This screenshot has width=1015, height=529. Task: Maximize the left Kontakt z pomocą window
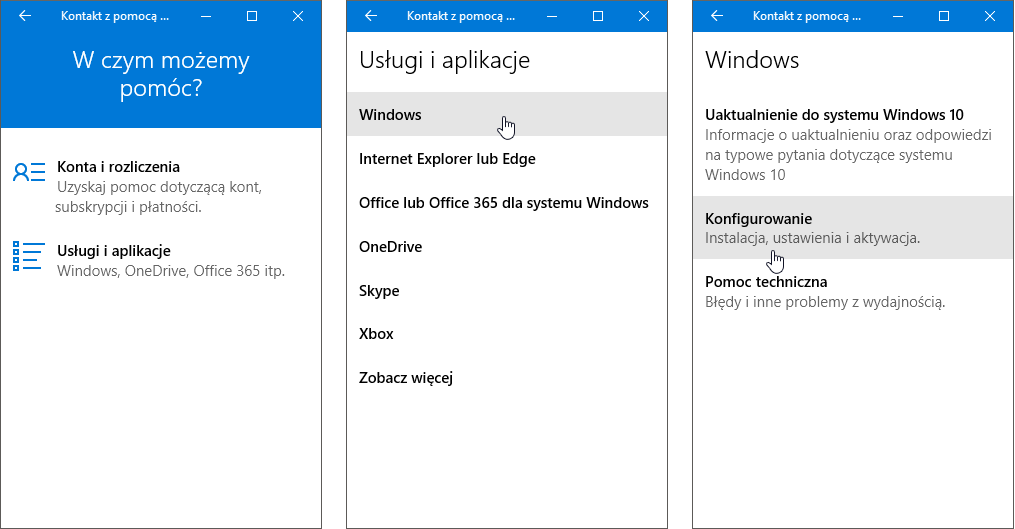252,16
